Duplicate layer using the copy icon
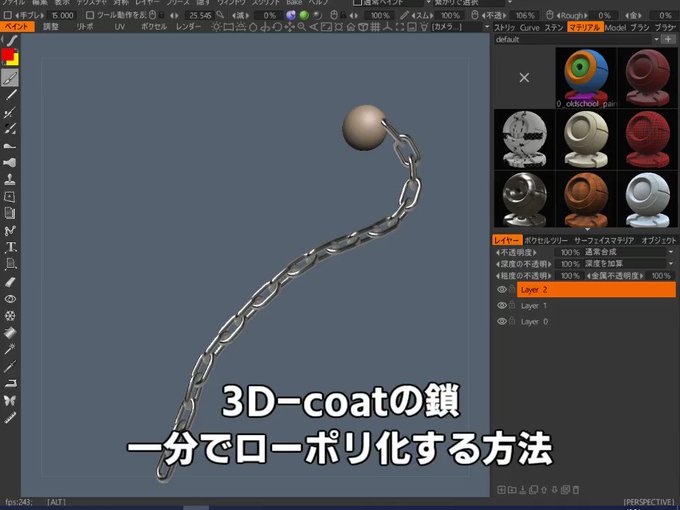The image size is (680, 510). click(x=533, y=490)
